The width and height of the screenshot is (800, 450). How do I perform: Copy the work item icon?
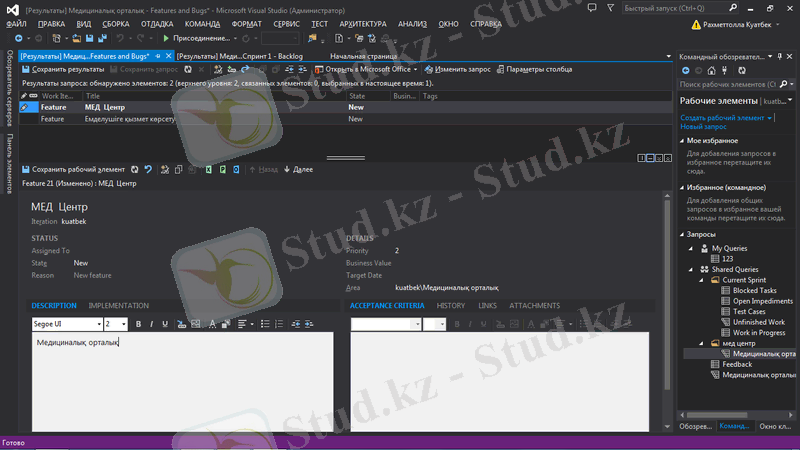178,169
